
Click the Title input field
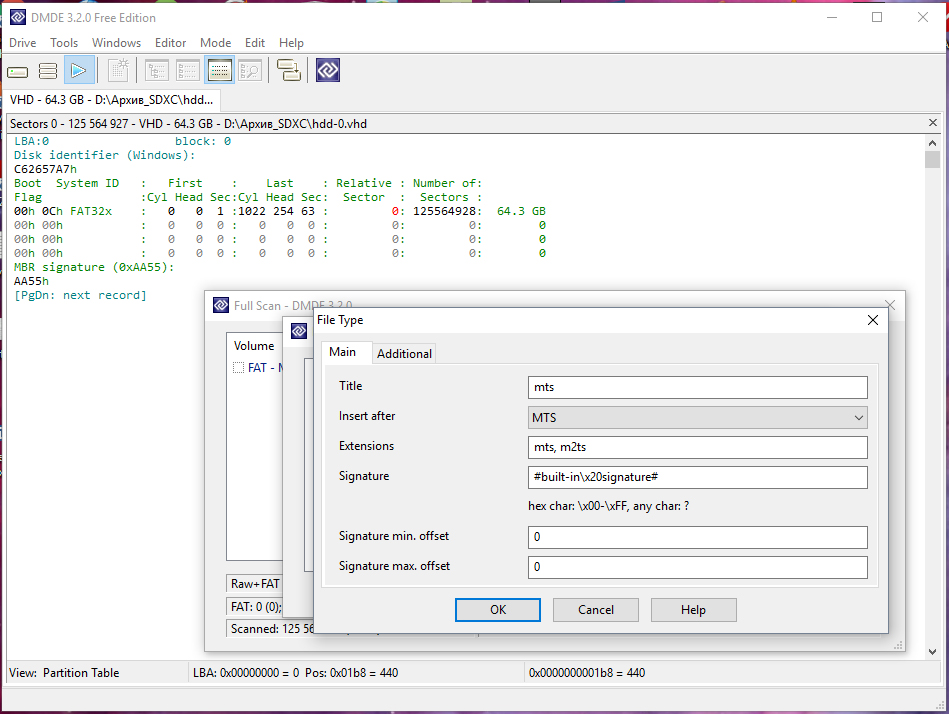(x=697, y=387)
